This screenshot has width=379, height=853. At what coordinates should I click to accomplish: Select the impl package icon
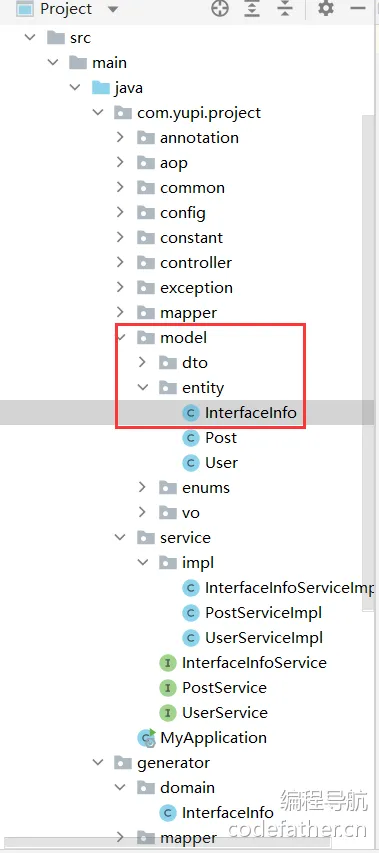[x=168, y=563]
